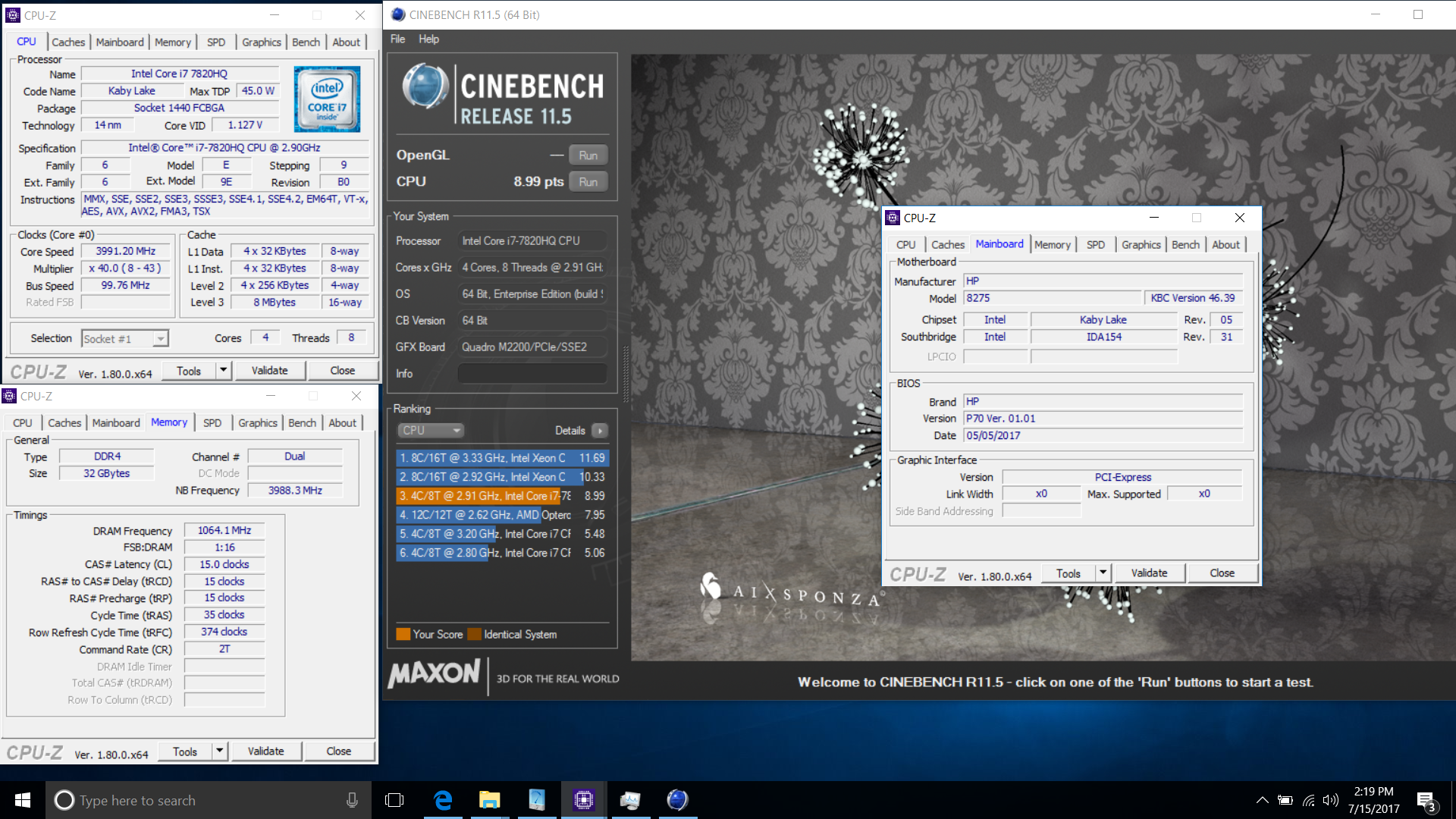Launch Microsoft Edge from the taskbar
This screenshot has height=819, width=1456.
tap(443, 800)
